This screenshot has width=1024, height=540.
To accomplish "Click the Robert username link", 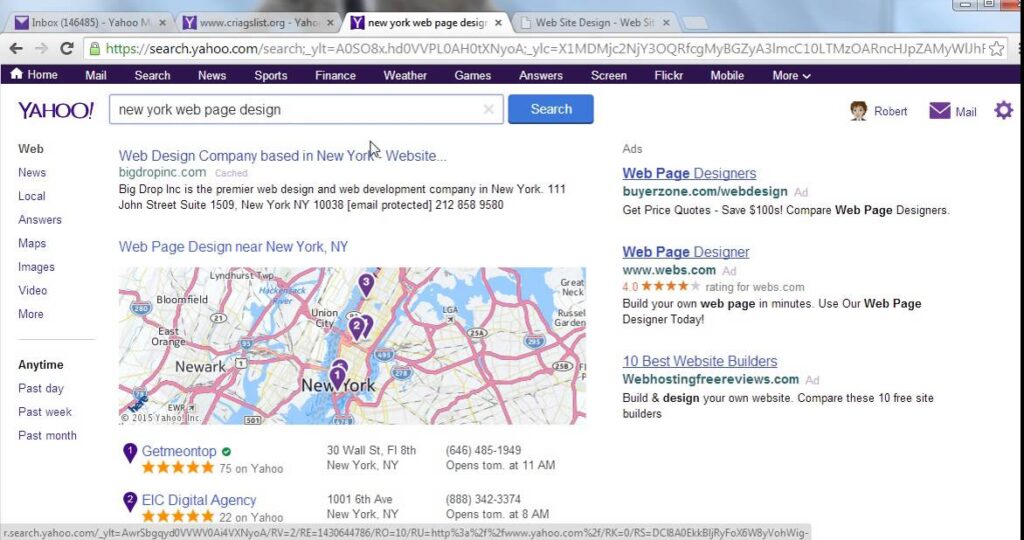I will (890, 112).
